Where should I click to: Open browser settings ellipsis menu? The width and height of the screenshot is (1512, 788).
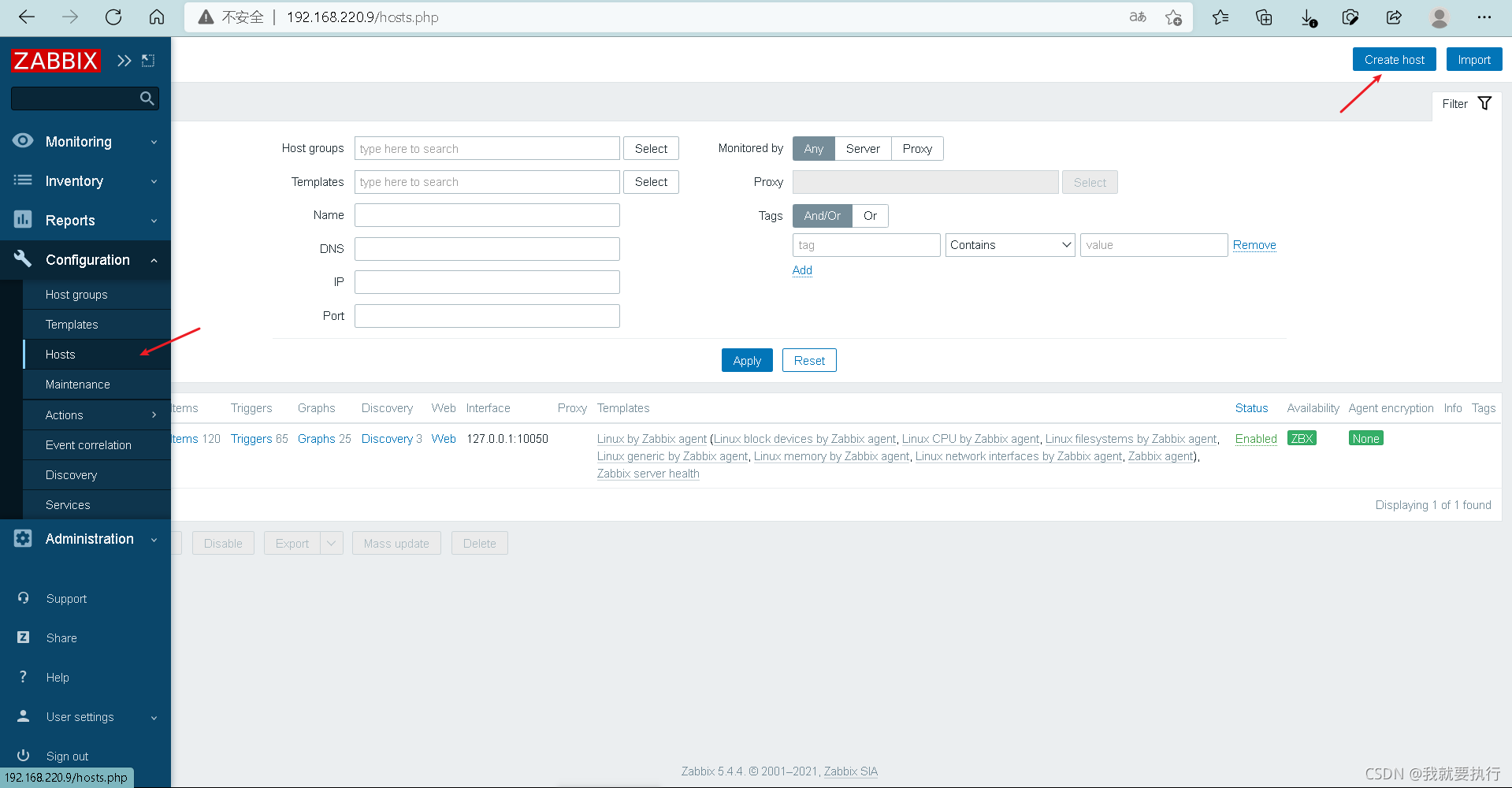pos(1484,17)
